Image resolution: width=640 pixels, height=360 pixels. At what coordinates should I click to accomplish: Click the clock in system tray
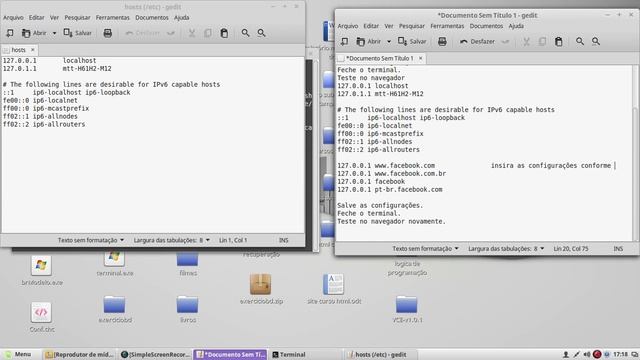coord(620,354)
